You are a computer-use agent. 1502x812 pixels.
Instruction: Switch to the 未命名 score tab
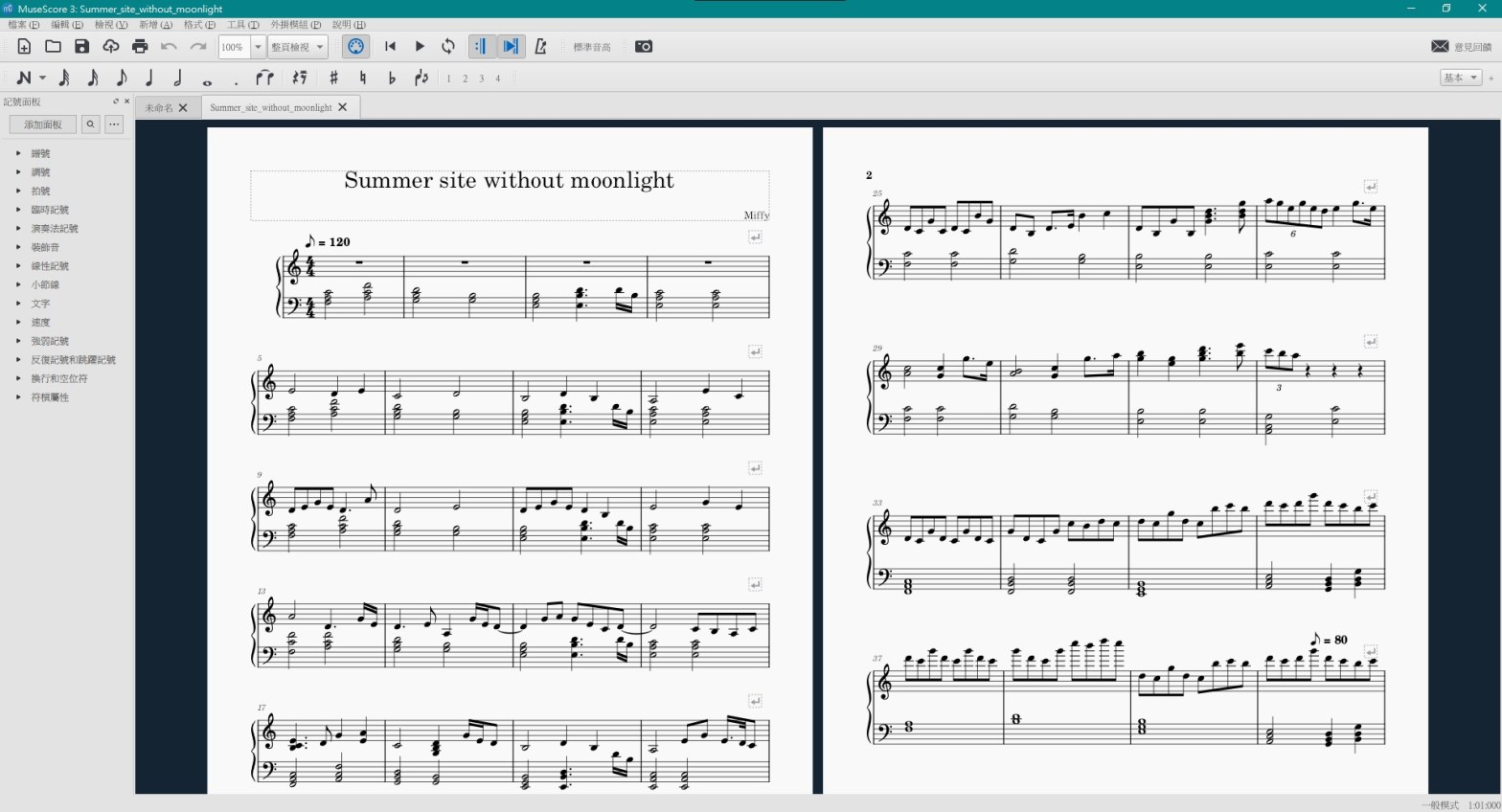(159, 107)
